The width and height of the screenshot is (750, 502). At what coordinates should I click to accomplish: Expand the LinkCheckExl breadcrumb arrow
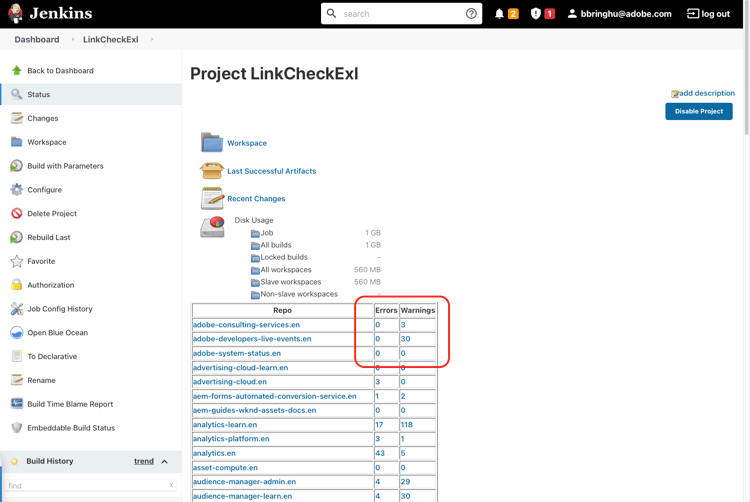(152, 39)
